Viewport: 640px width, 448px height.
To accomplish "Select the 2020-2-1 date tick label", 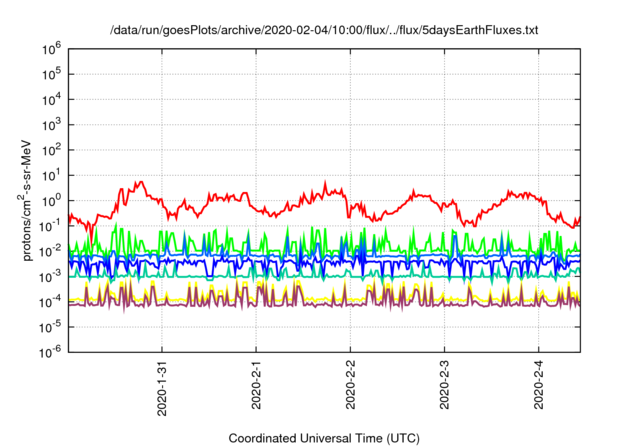I will [x=256, y=384].
